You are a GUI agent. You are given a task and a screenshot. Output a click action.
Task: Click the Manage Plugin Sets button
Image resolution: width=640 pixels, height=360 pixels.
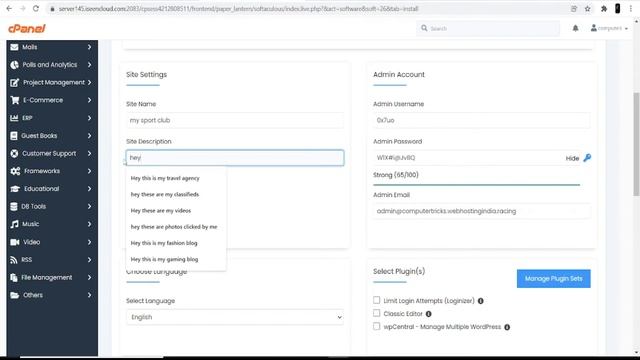pos(553,279)
